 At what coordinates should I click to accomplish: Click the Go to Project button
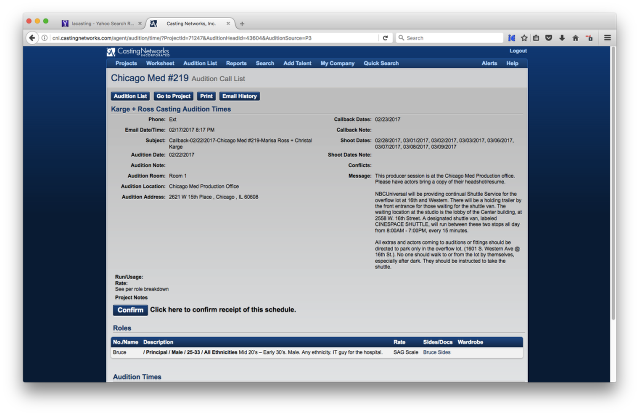(x=173, y=96)
